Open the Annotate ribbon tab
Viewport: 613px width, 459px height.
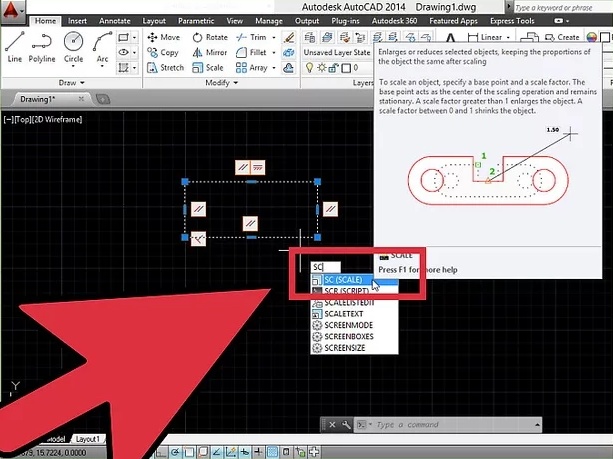[x=115, y=21]
